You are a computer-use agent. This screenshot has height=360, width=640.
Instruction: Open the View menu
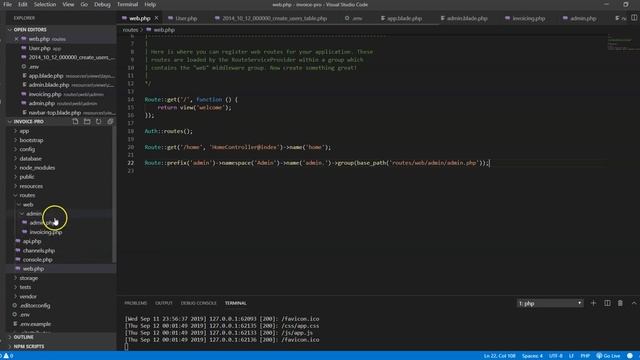pos(68,4)
